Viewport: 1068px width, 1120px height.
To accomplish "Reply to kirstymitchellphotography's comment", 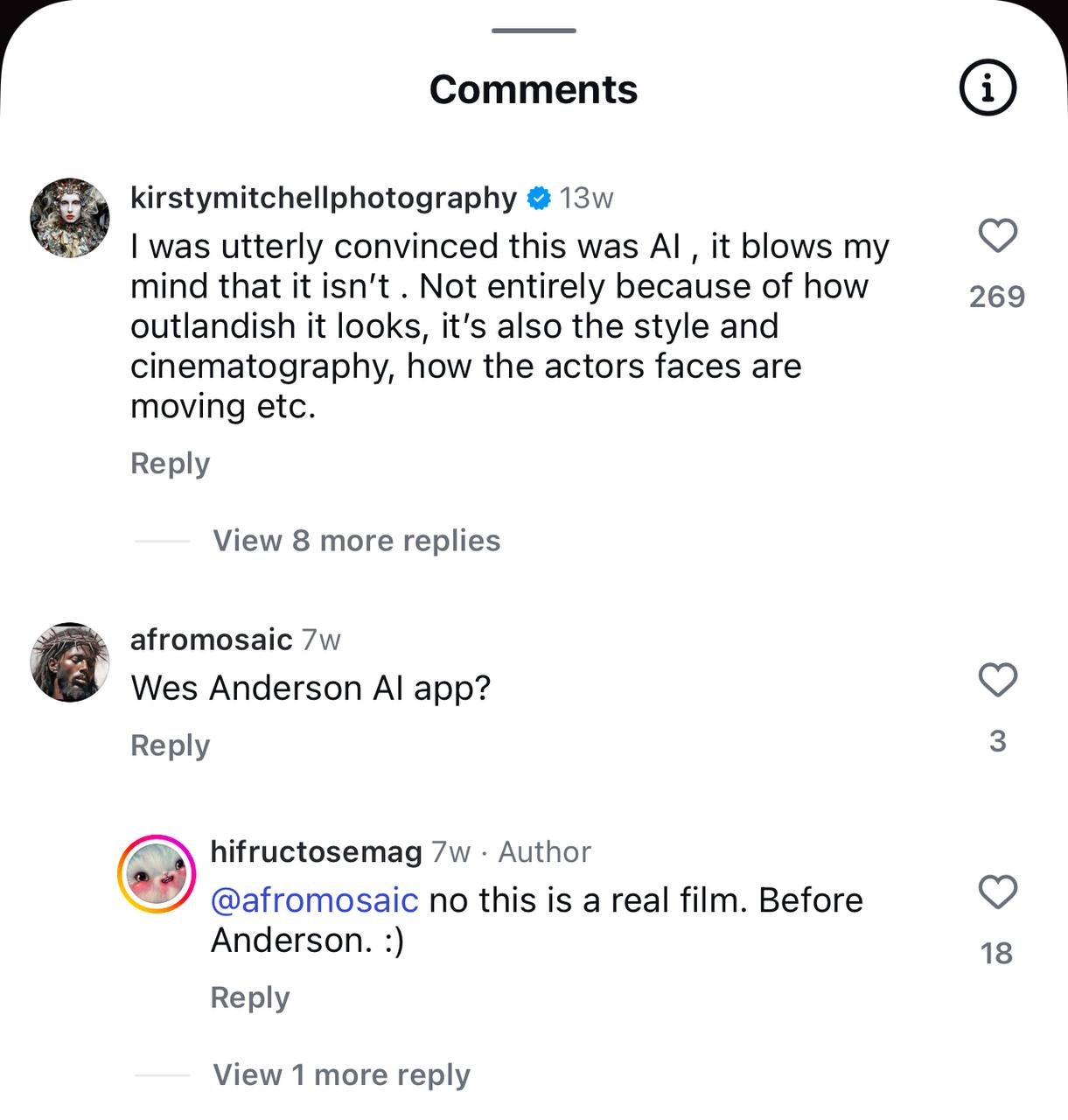I will click(171, 463).
